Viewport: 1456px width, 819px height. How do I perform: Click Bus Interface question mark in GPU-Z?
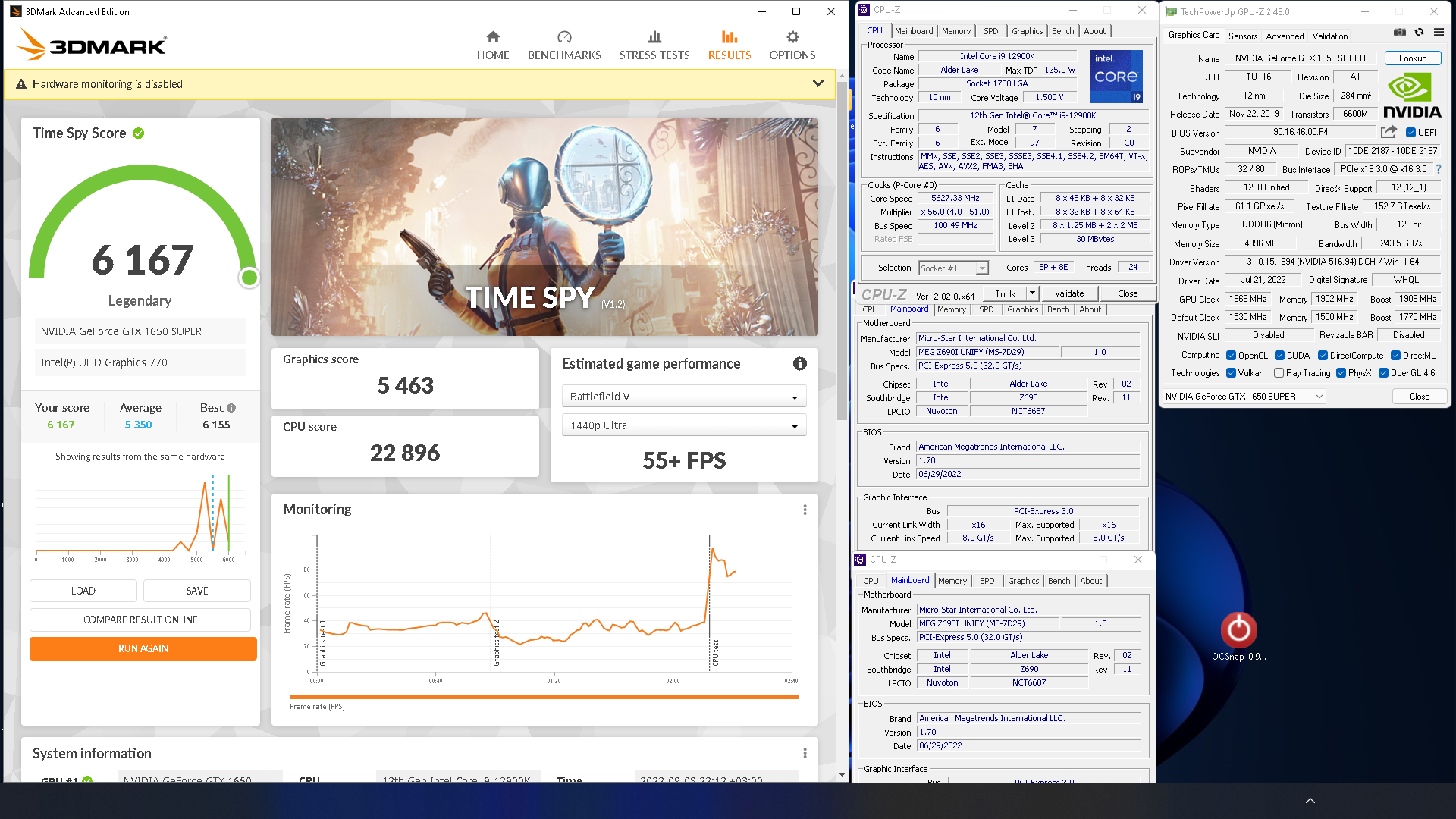pyautogui.click(x=1439, y=169)
